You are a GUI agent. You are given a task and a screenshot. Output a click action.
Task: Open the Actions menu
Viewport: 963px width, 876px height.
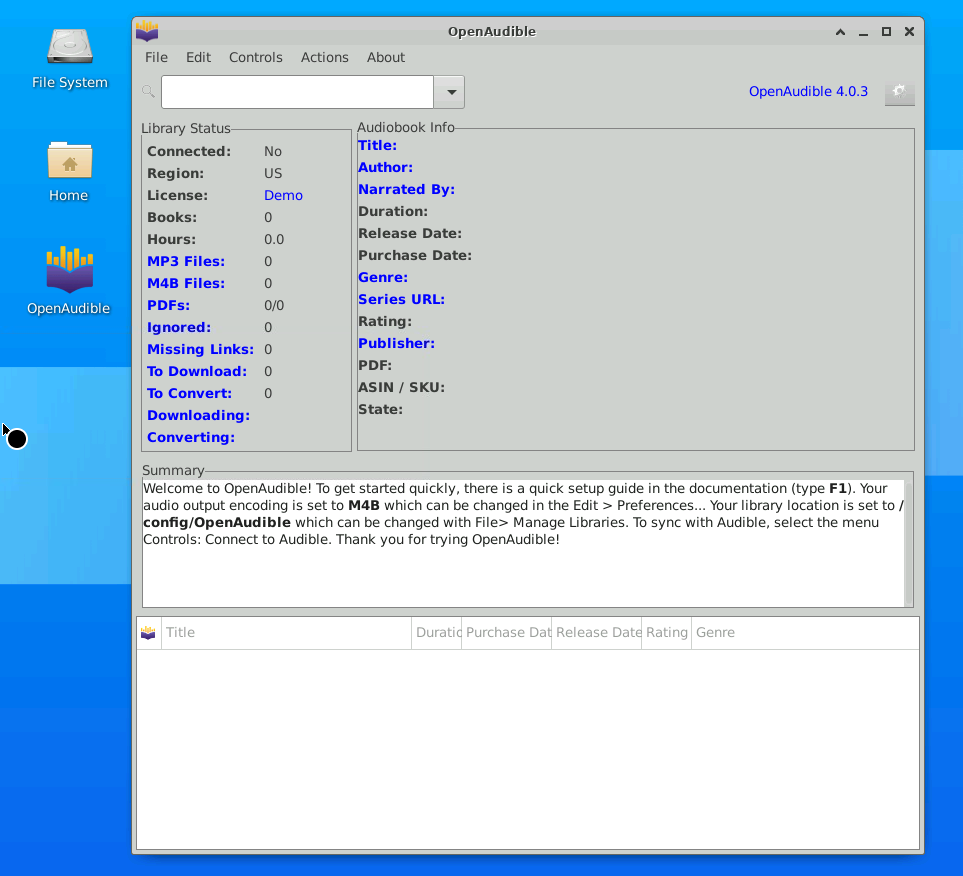pyautogui.click(x=324, y=57)
